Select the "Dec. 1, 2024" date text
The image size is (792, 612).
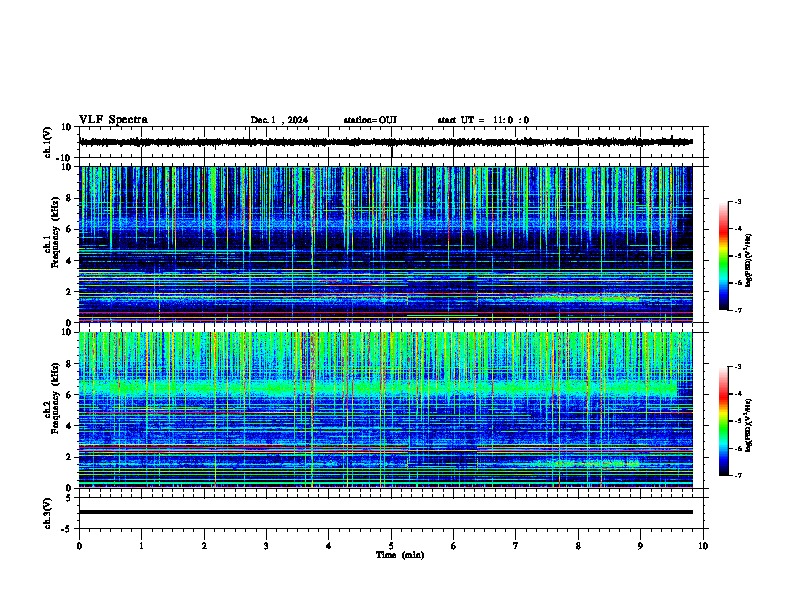coord(279,120)
